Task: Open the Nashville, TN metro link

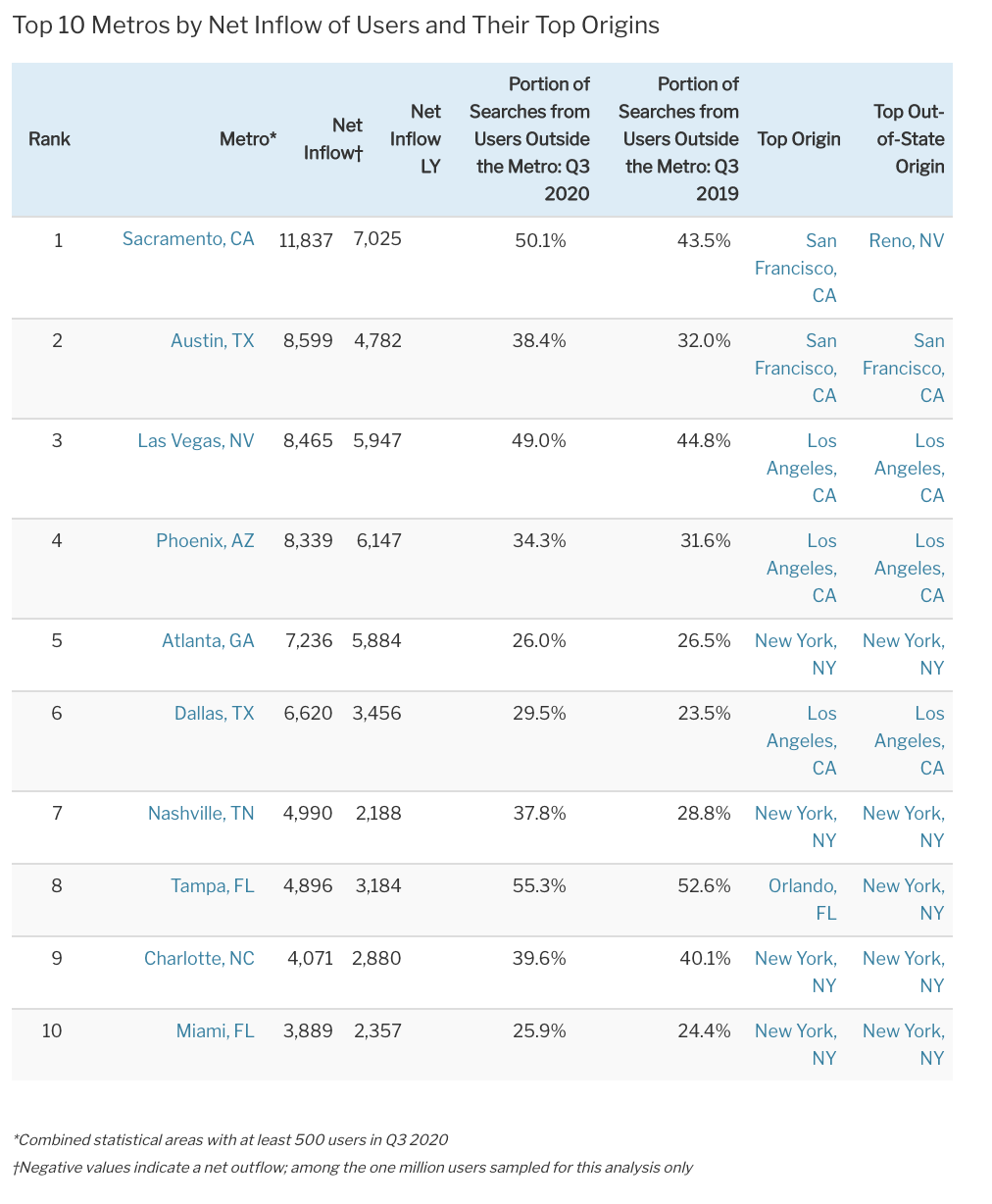Action: coord(201,814)
